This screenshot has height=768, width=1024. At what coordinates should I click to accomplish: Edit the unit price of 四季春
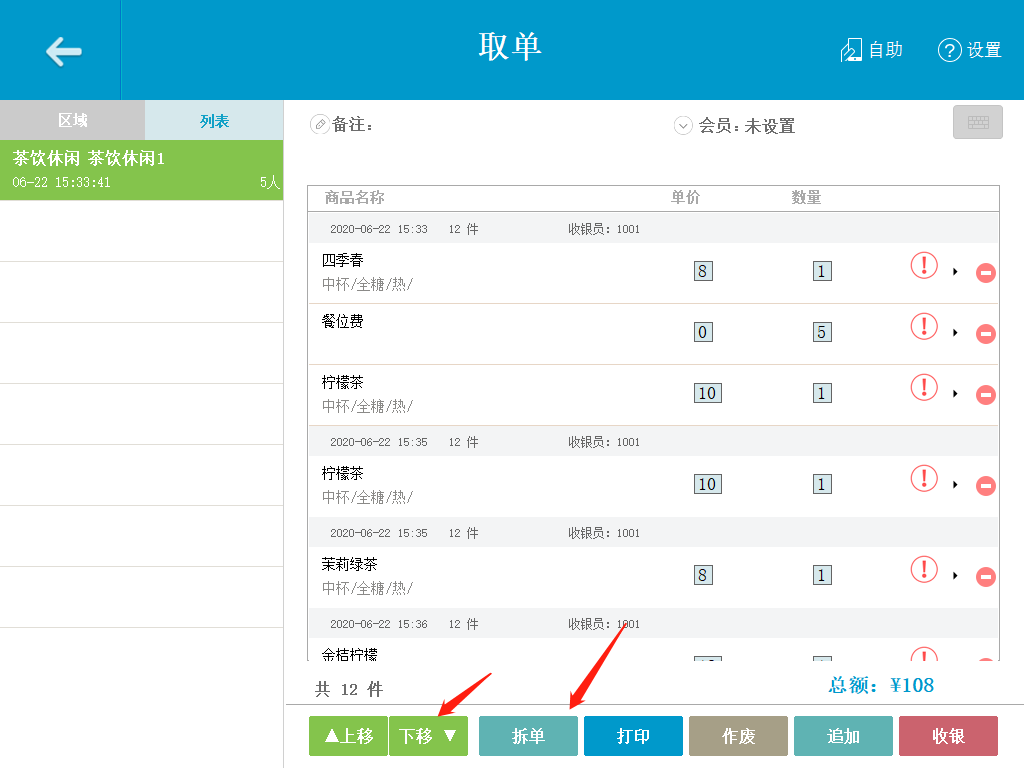pyautogui.click(x=703, y=271)
